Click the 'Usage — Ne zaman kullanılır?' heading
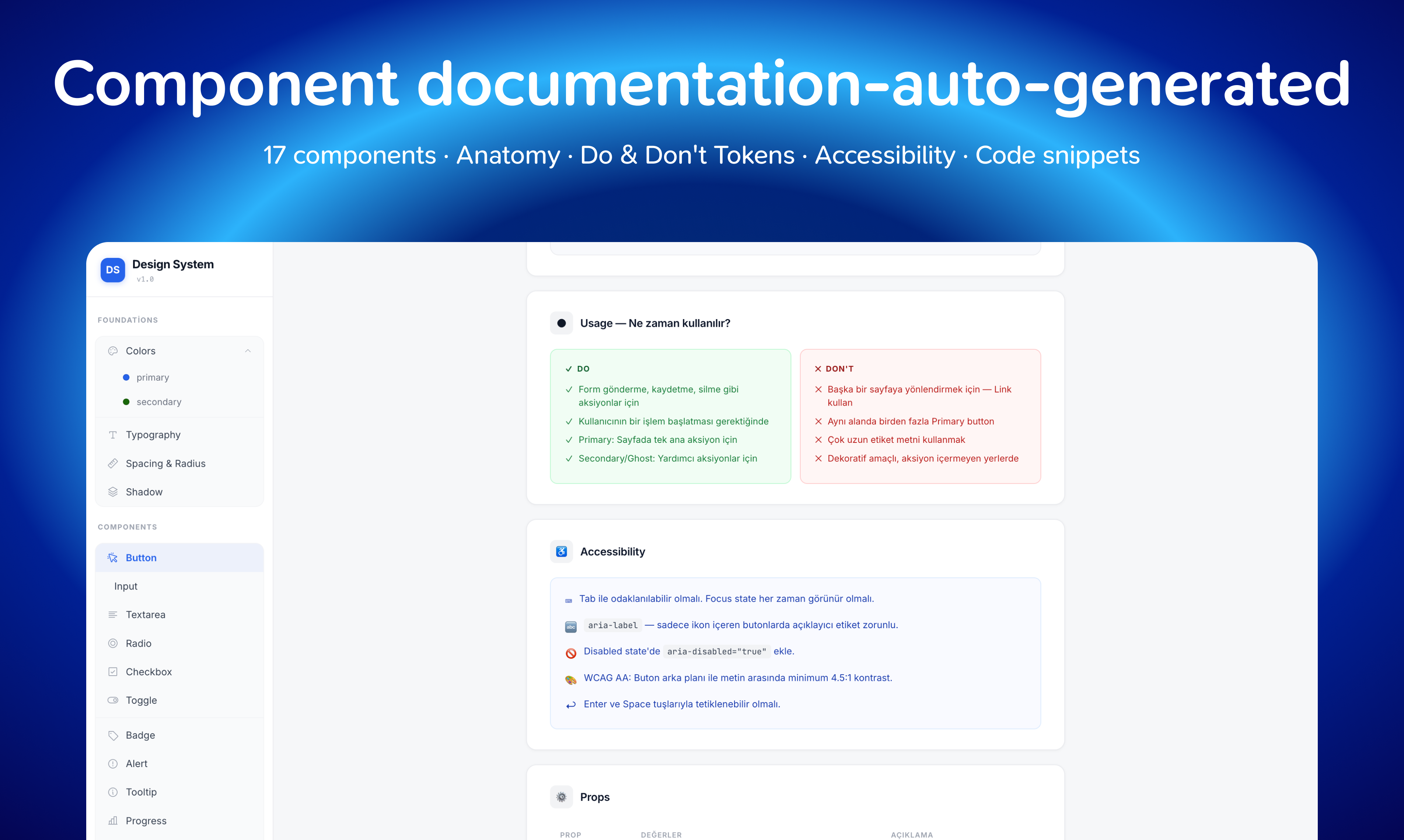This screenshot has width=1404, height=840. point(655,323)
